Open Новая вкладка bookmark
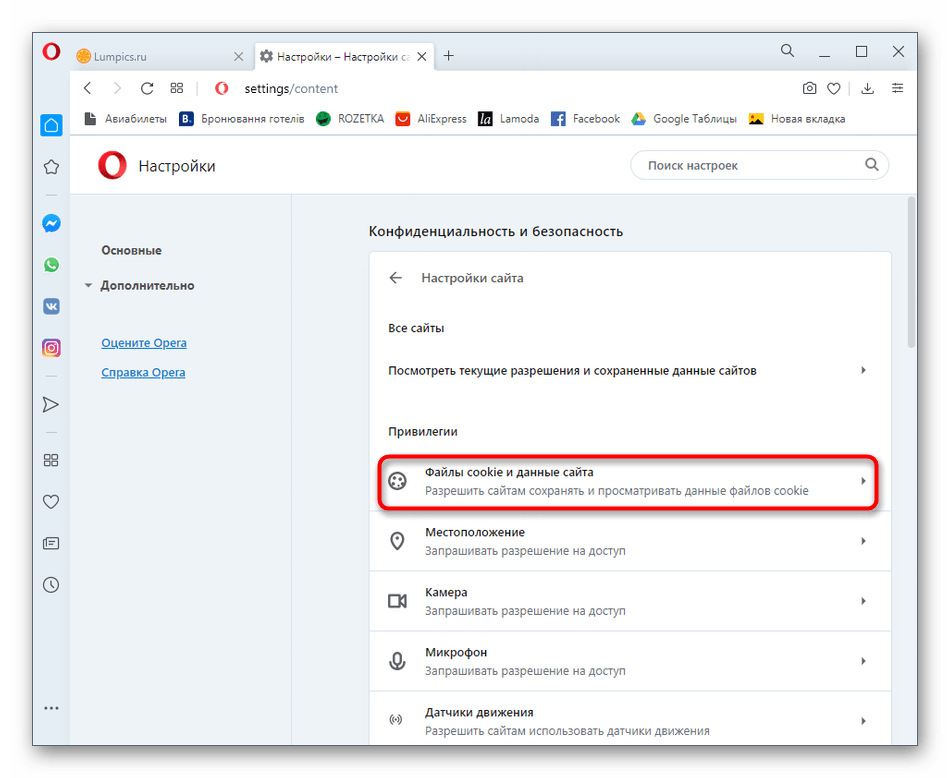950x778 pixels. tap(797, 119)
